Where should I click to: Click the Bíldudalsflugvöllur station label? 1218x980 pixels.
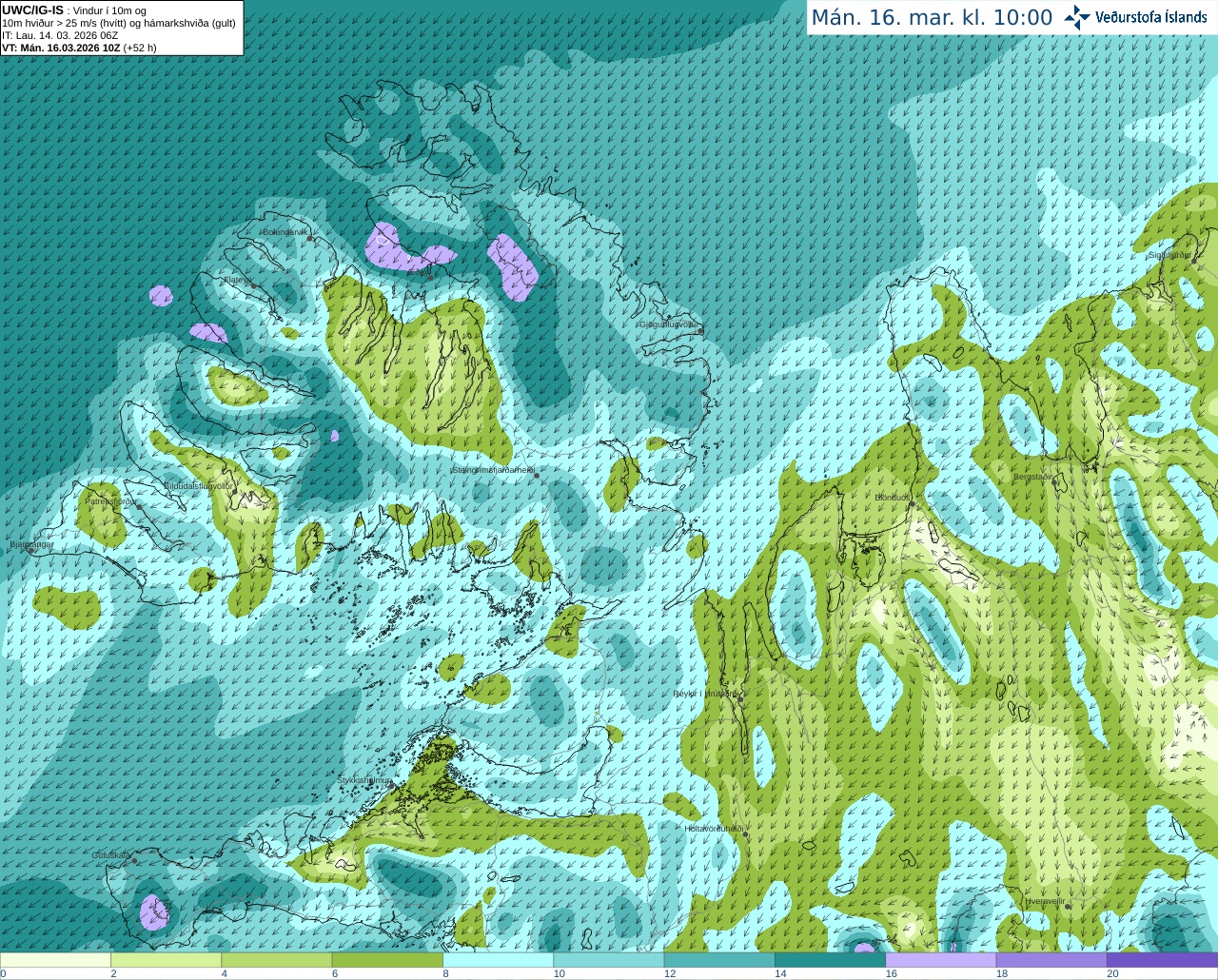pos(198,485)
